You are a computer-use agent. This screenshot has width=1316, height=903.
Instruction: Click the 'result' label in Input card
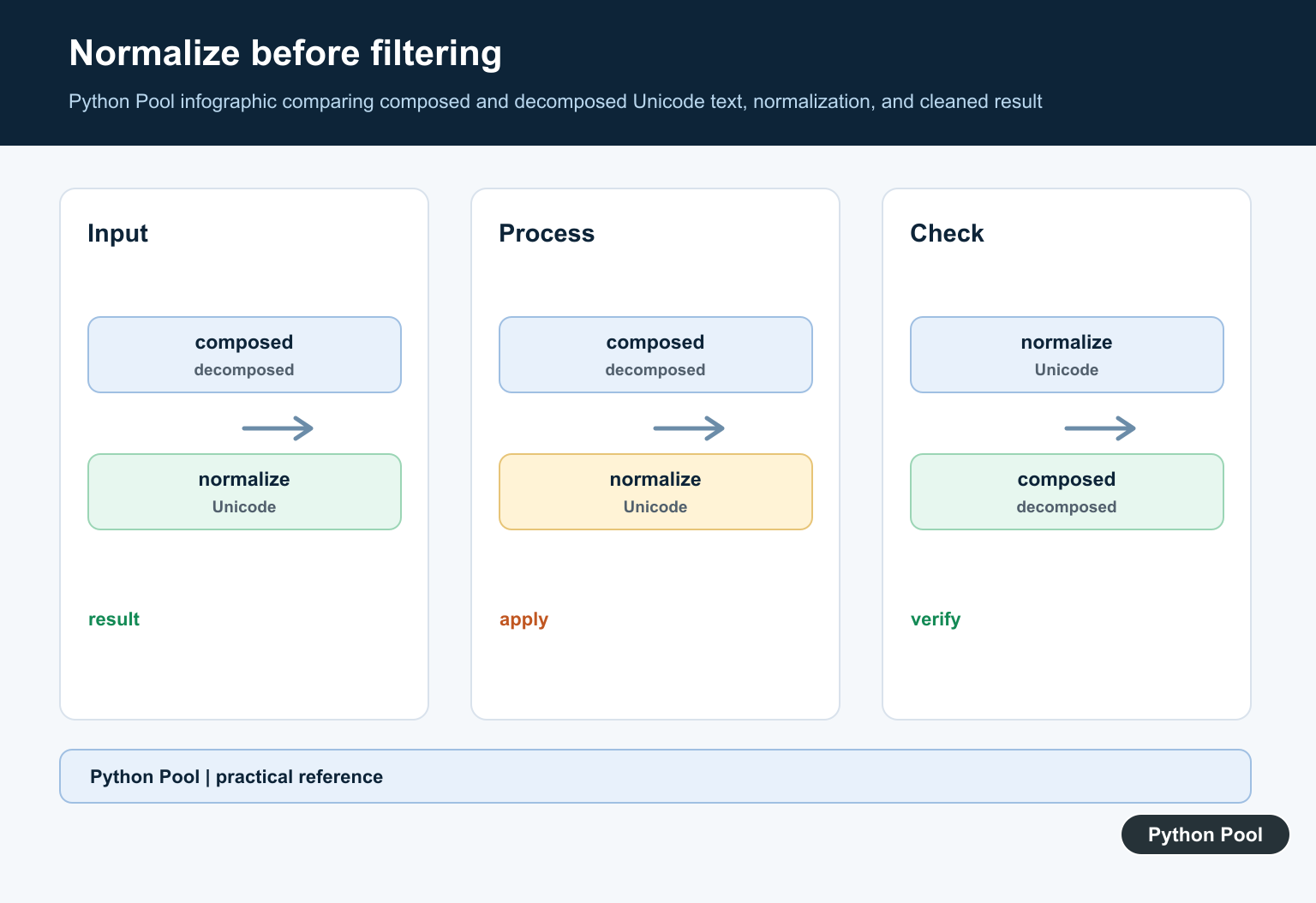click(114, 619)
